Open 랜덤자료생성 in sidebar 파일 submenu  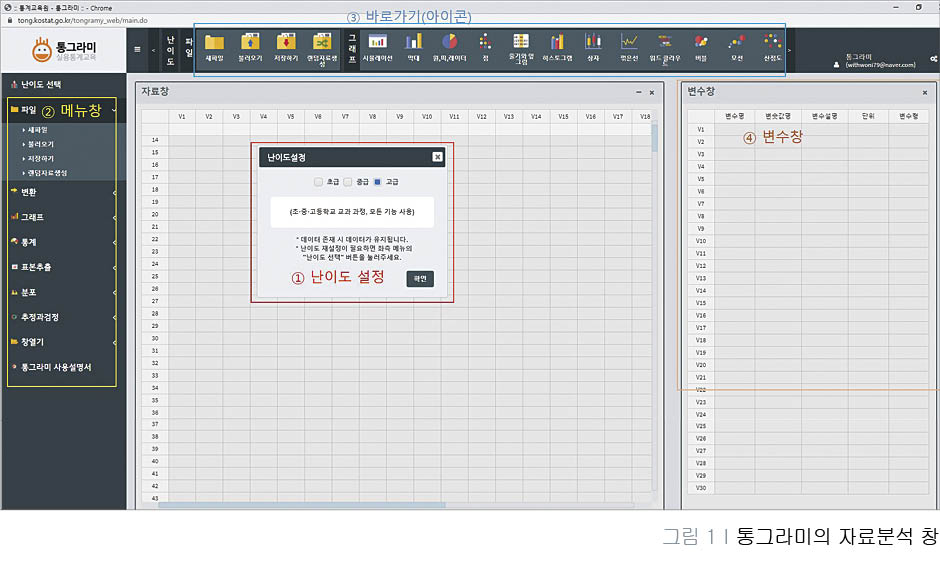click(45, 173)
